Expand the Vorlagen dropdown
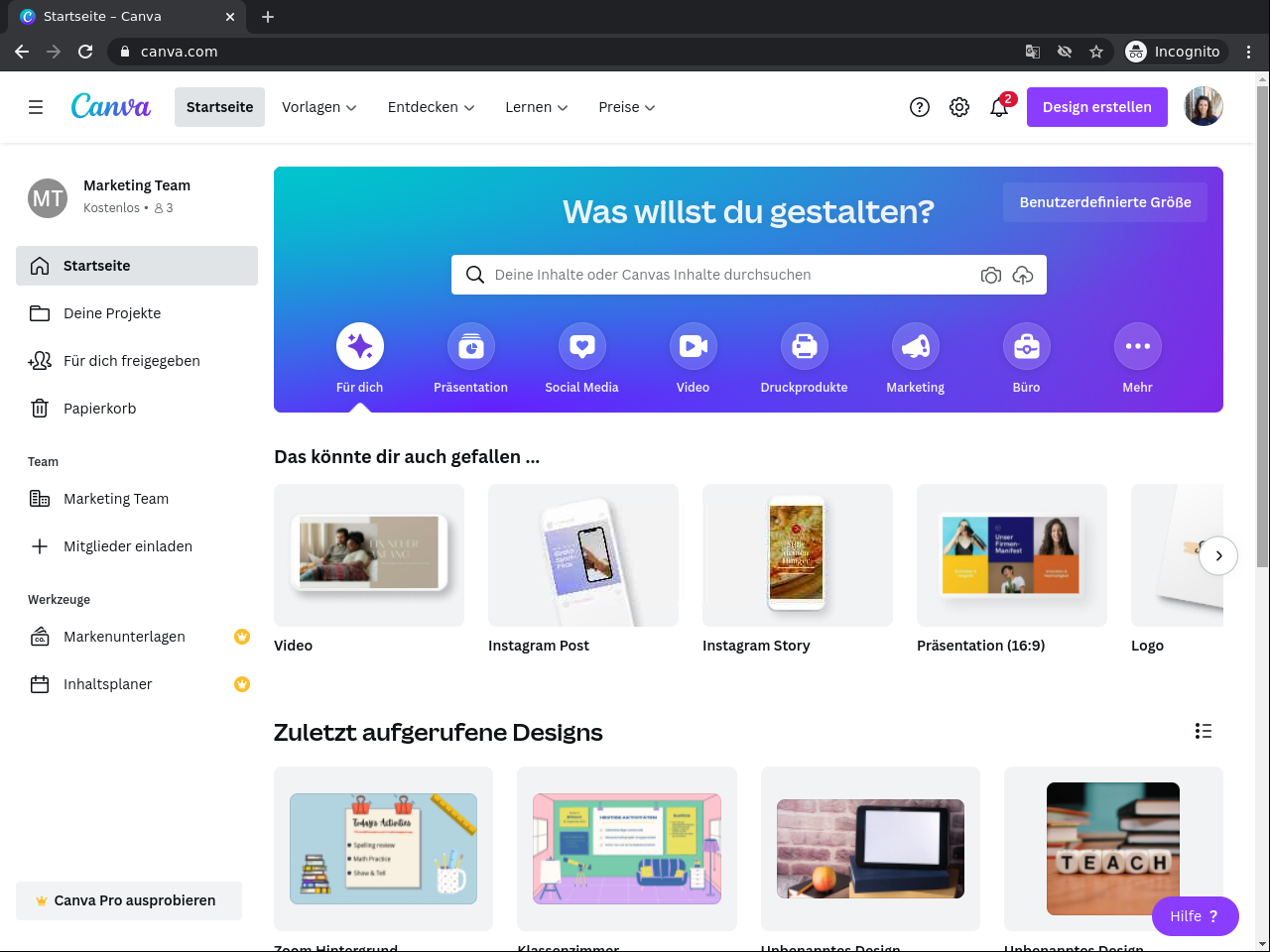 pos(318,107)
